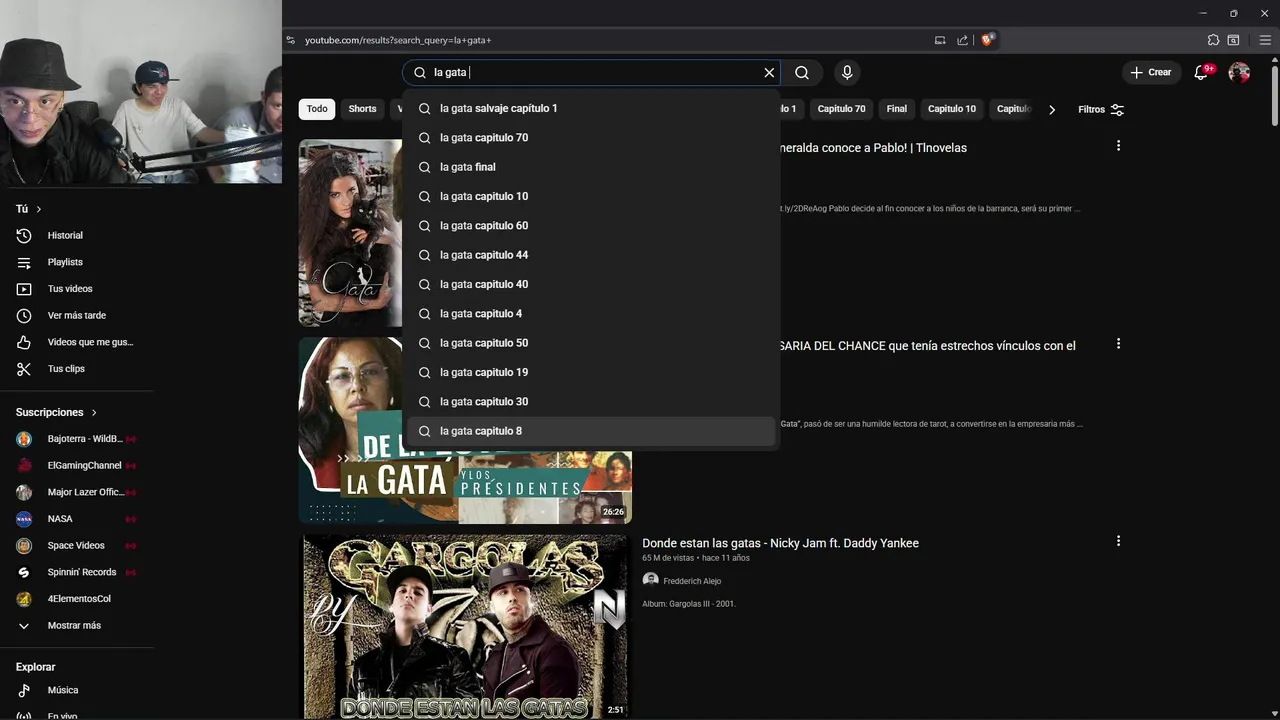Click the share page icon in the address bar

(962, 40)
